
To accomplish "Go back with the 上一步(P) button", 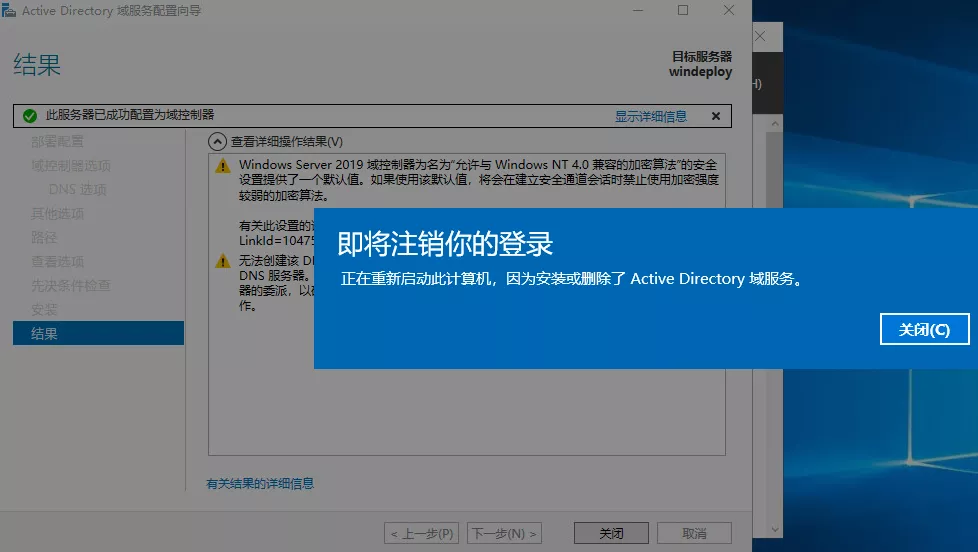I will pos(422,533).
